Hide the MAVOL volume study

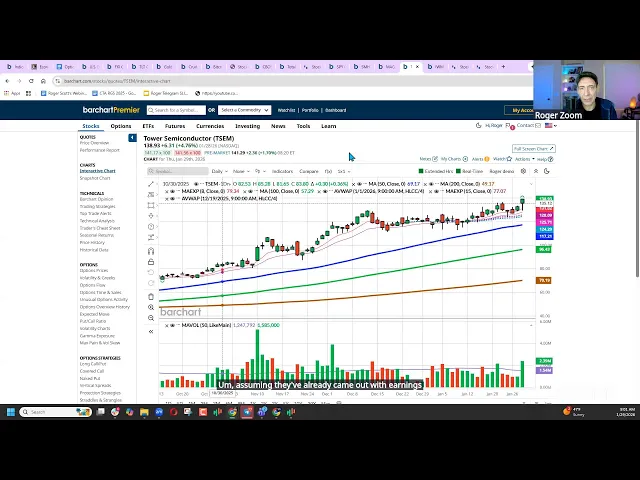[172, 325]
